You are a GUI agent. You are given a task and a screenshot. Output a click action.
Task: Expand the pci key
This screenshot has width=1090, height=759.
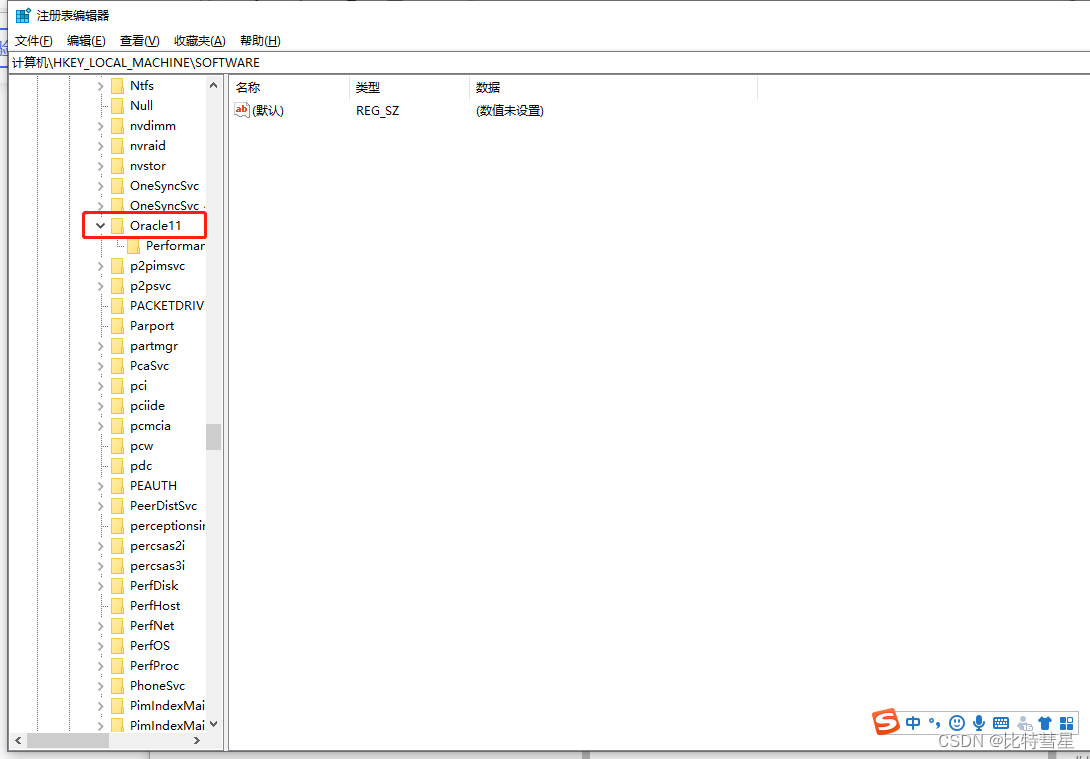click(100, 386)
